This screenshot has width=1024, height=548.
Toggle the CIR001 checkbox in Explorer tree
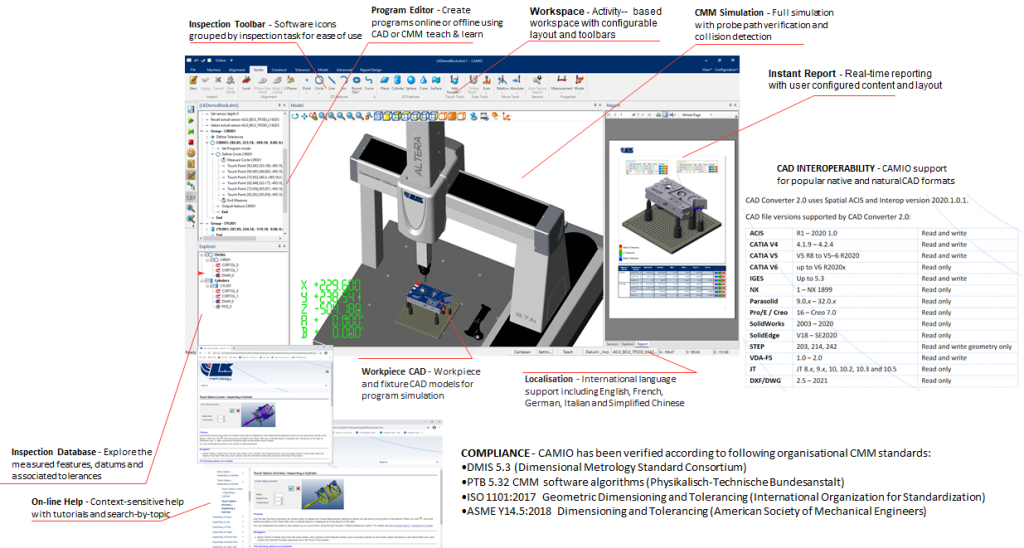211,260
